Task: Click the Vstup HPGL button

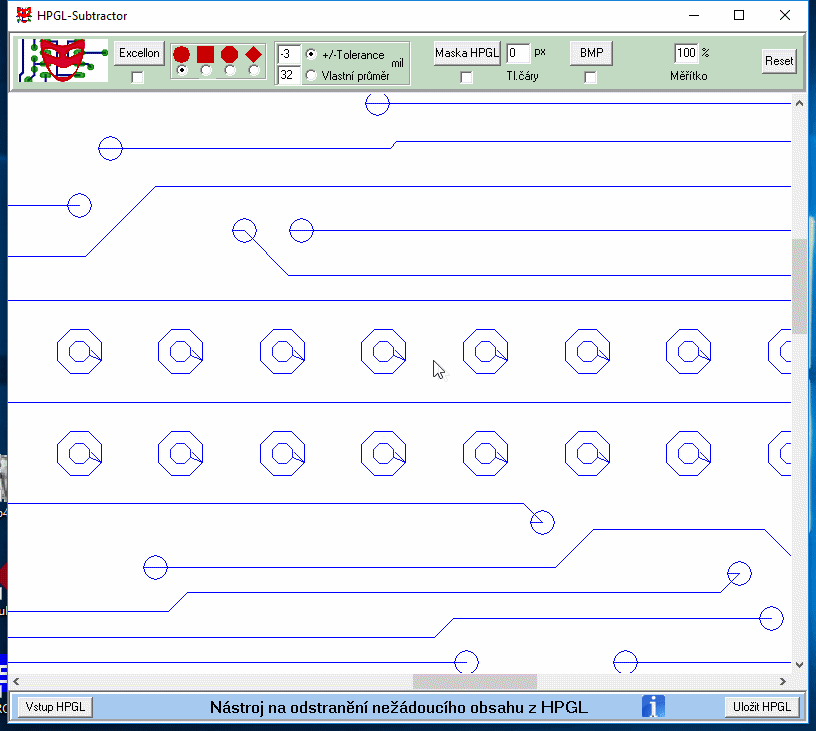Action: tap(55, 707)
